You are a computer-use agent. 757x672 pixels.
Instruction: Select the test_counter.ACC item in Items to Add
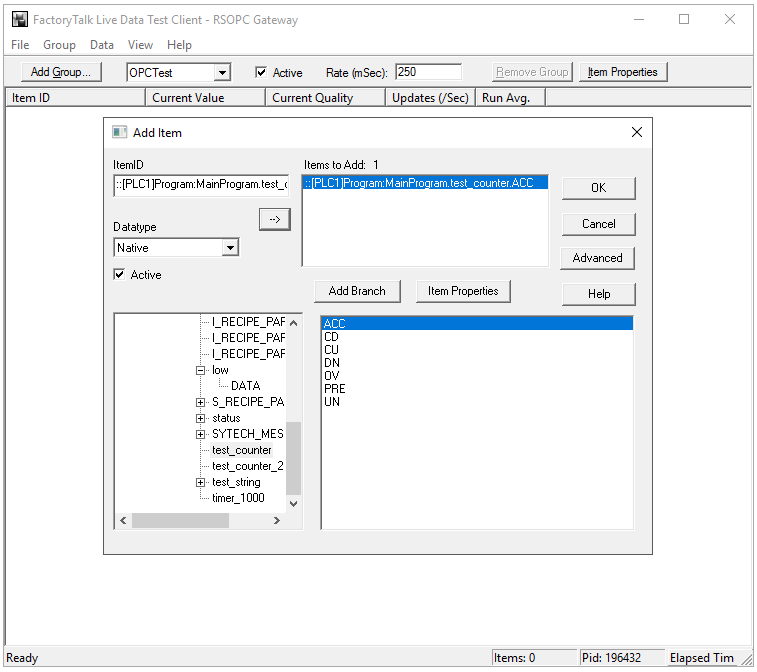(425, 183)
